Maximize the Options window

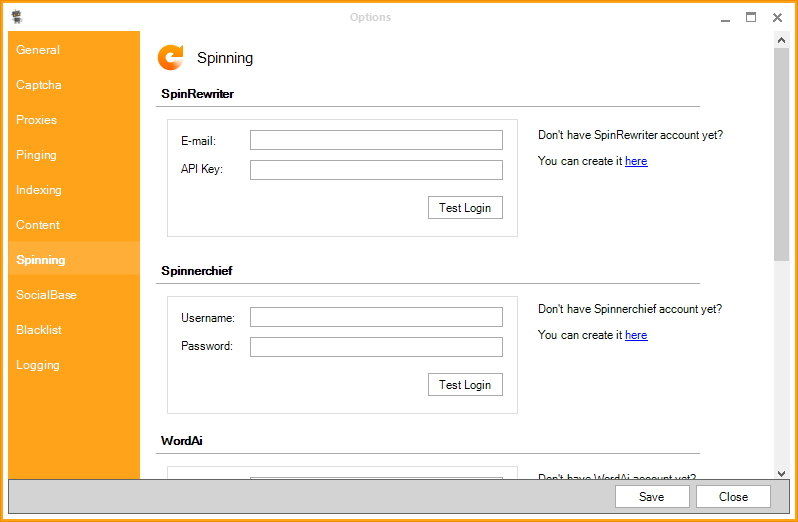(751, 17)
